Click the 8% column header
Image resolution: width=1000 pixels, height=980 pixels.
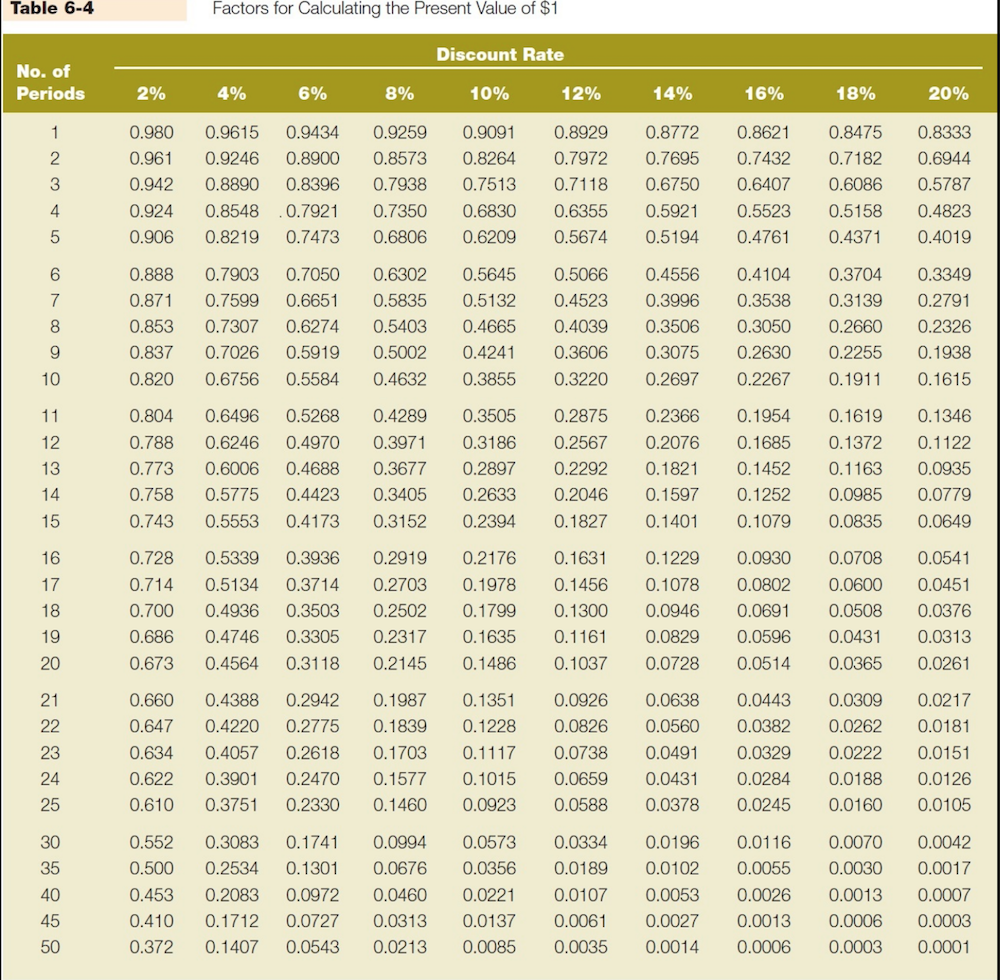pyautogui.click(x=400, y=94)
